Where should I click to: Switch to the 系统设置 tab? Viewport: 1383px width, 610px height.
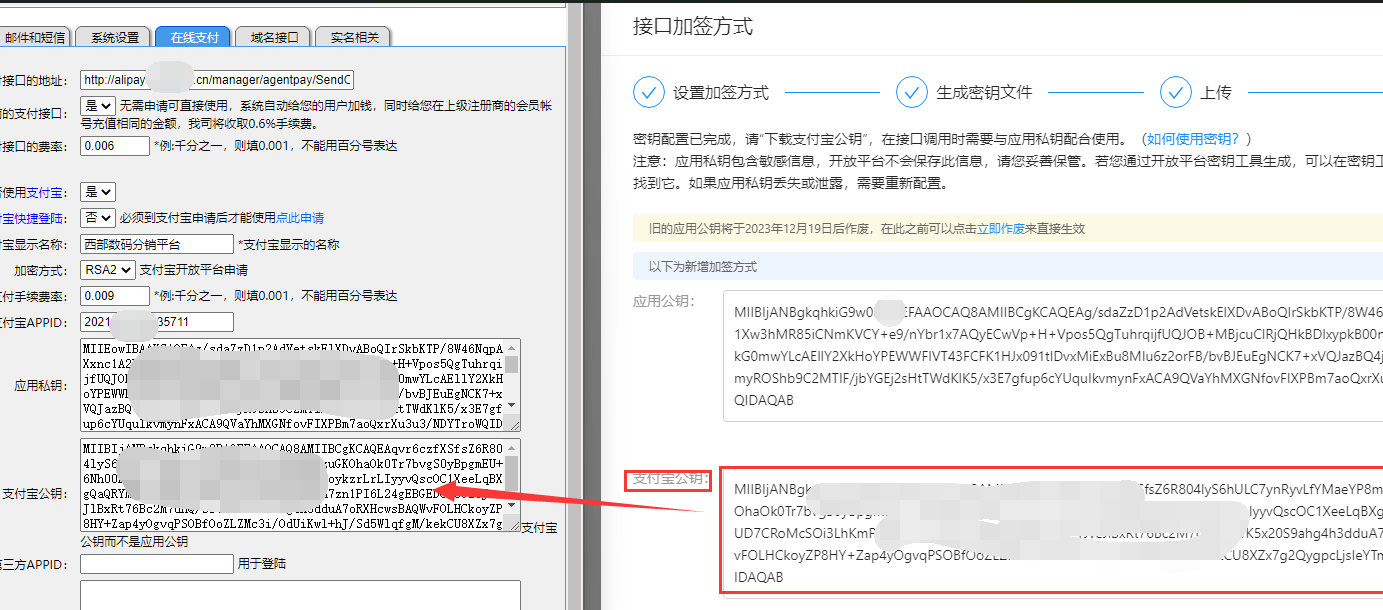tap(115, 38)
